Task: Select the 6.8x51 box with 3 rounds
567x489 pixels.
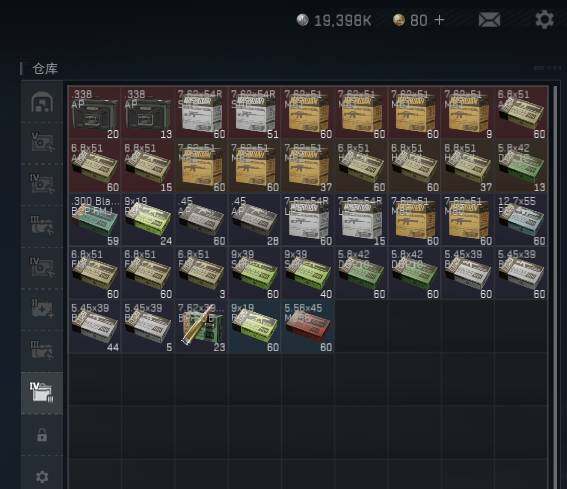Action: click(x=201, y=273)
